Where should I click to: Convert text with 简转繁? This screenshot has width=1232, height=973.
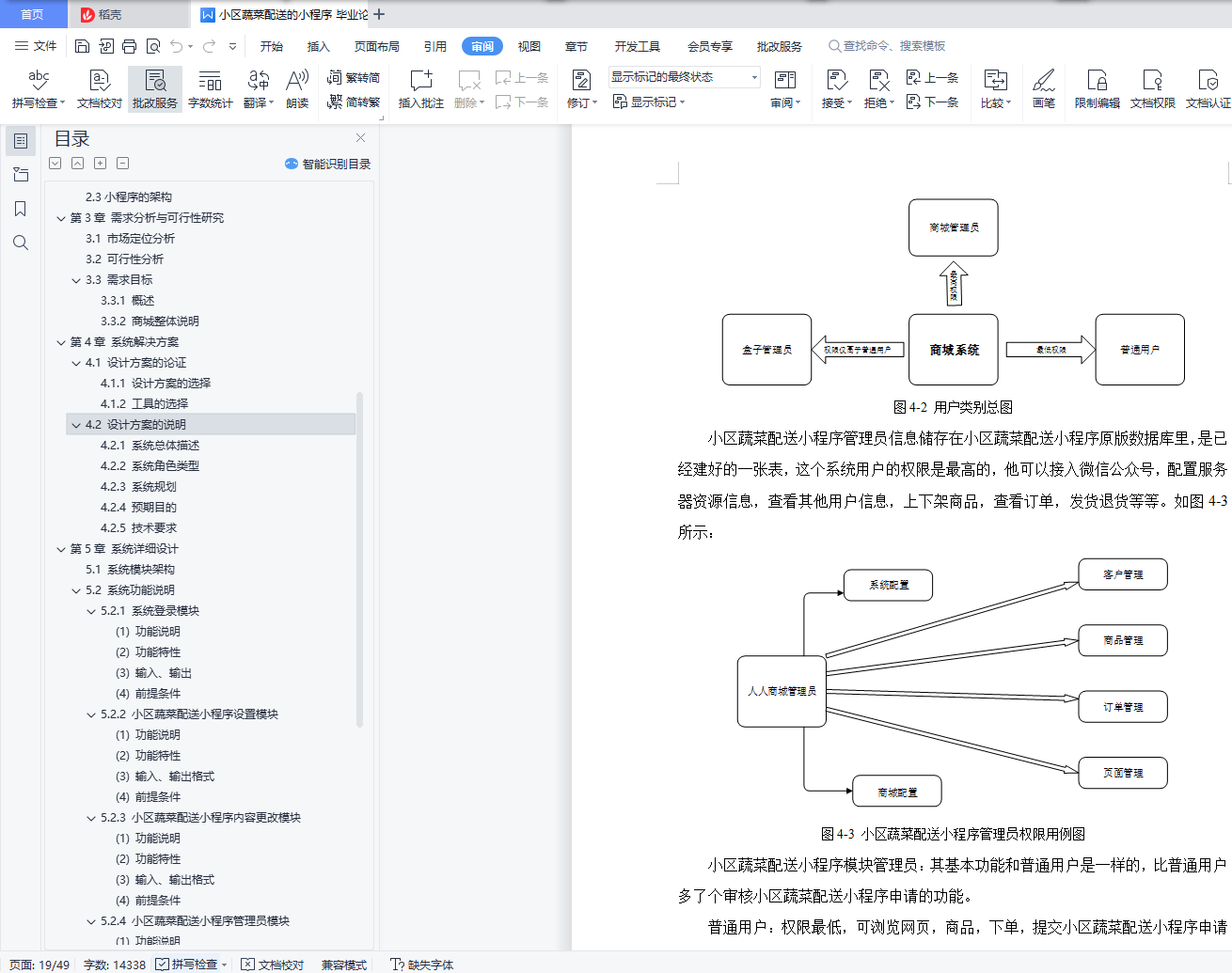point(354,102)
